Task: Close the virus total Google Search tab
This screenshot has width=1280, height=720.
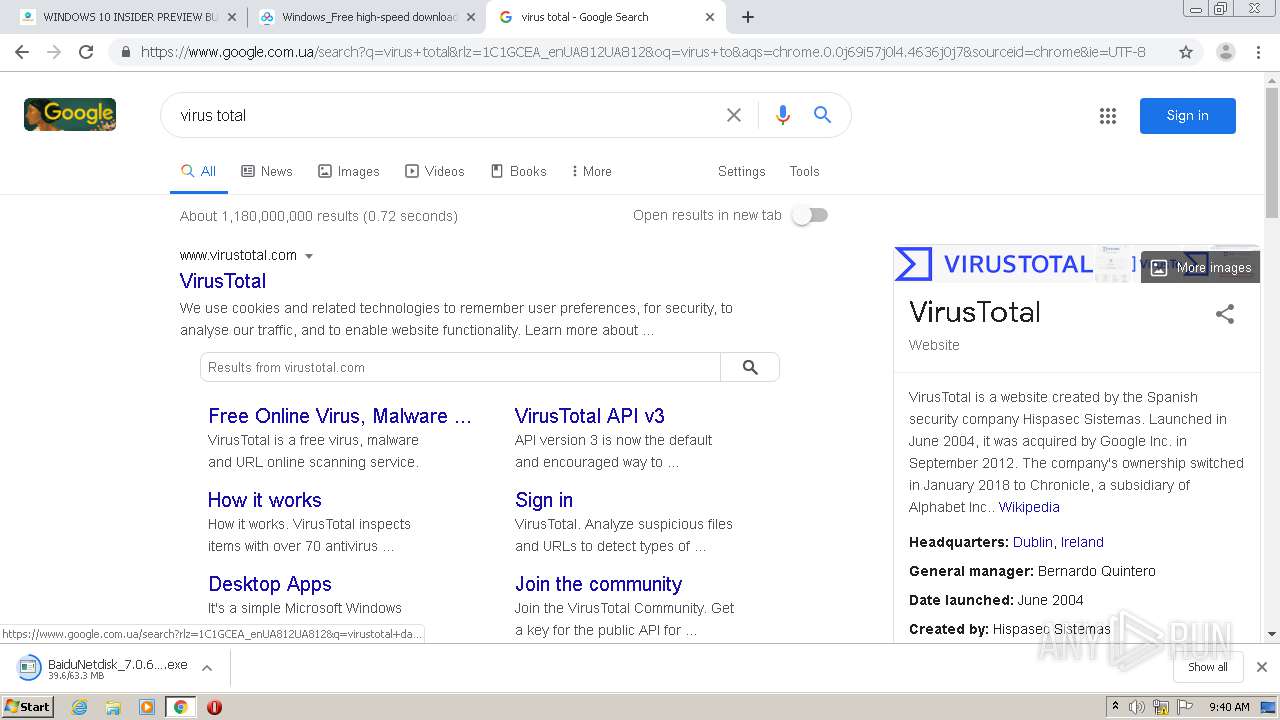Action: (x=710, y=17)
